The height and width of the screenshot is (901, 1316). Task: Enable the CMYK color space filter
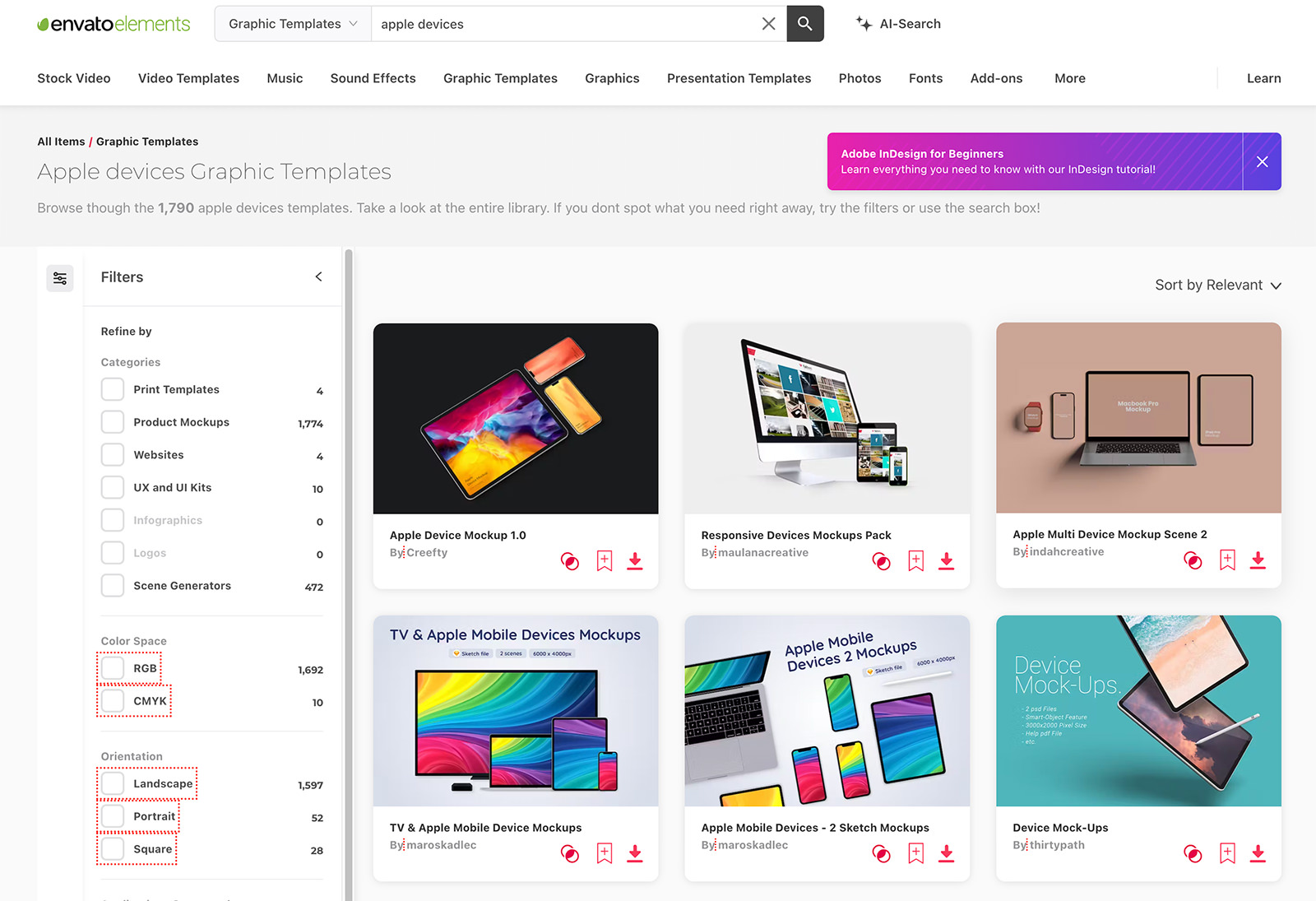(x=113, y=701)
